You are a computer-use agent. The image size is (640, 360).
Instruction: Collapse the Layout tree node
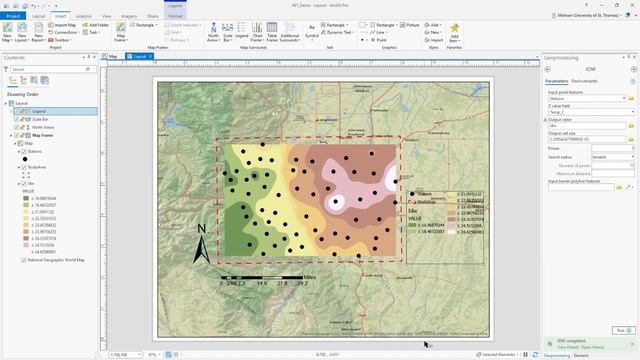[6, 103]
